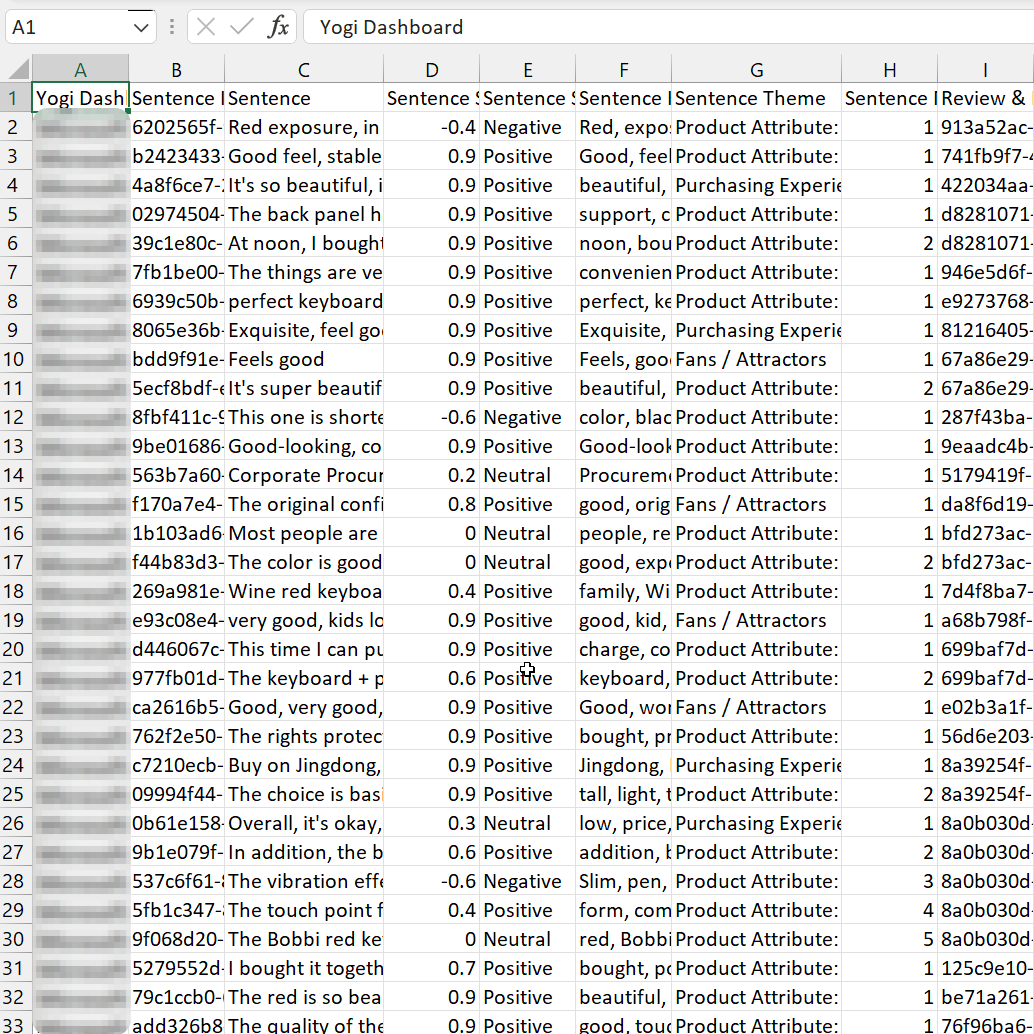Click cell 'very good, kids lo'
The height and width of the screenshot is (1034, 1034).
point(303,620)
